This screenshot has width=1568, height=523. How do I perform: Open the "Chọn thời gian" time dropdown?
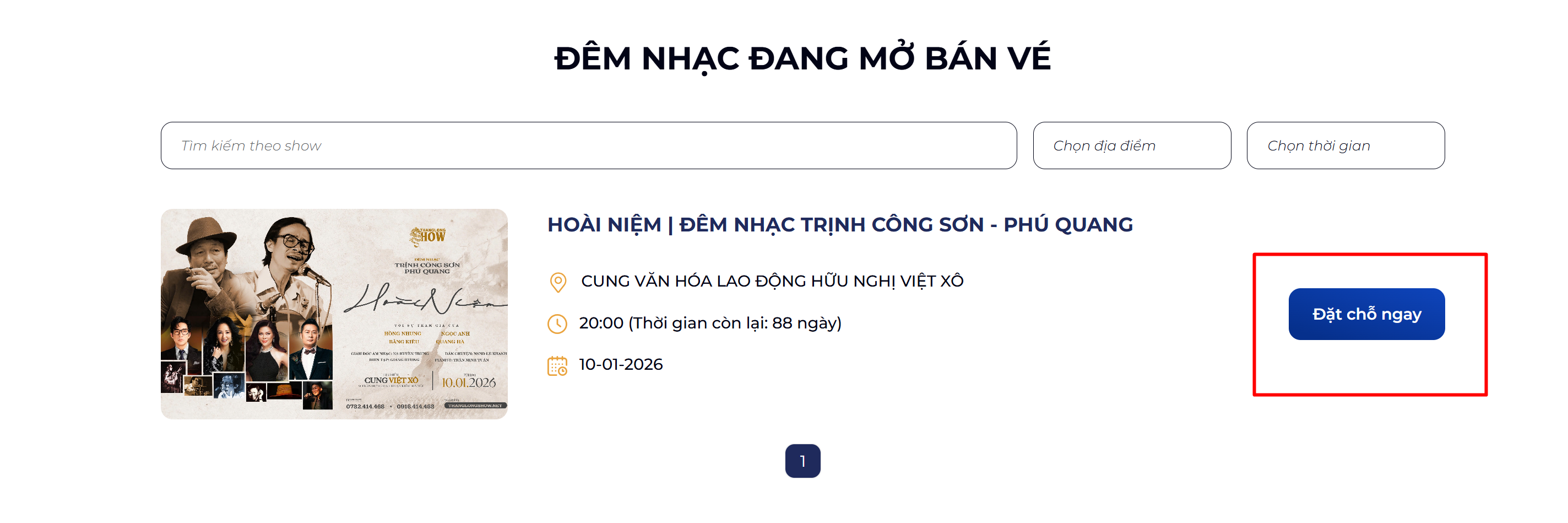coord(1344,145)
